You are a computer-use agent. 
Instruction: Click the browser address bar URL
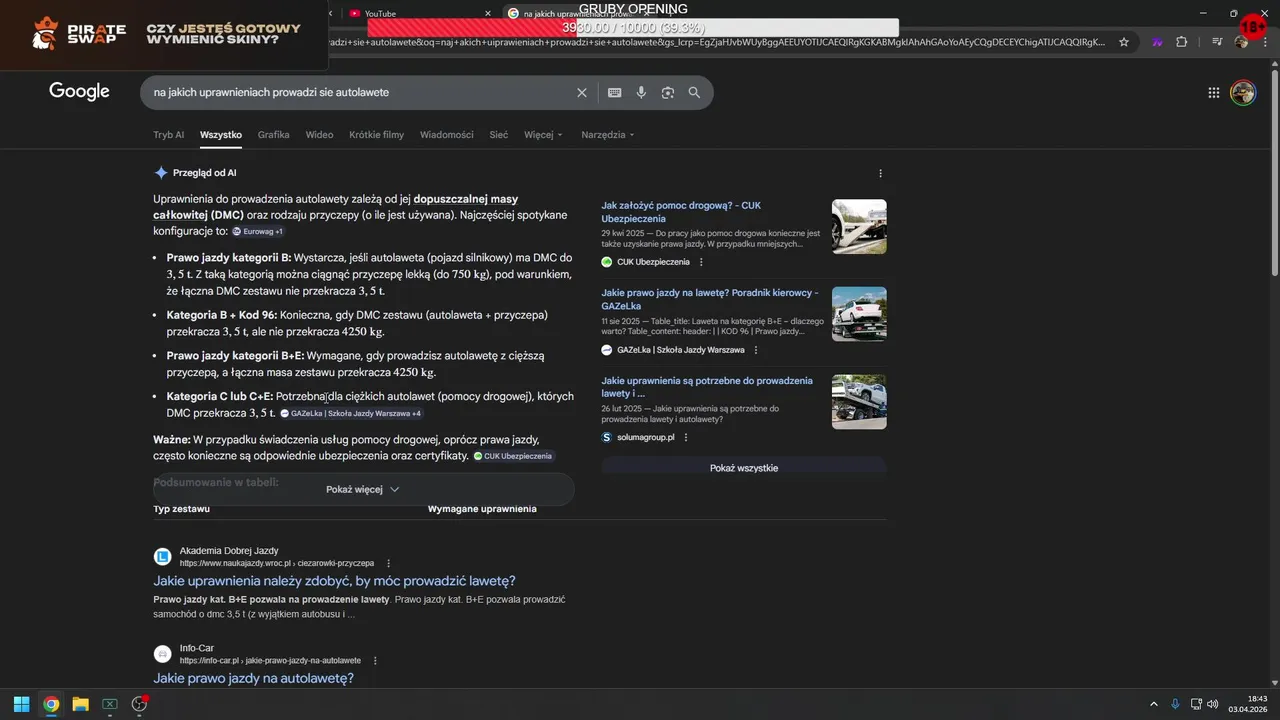[x=715, y=42]
